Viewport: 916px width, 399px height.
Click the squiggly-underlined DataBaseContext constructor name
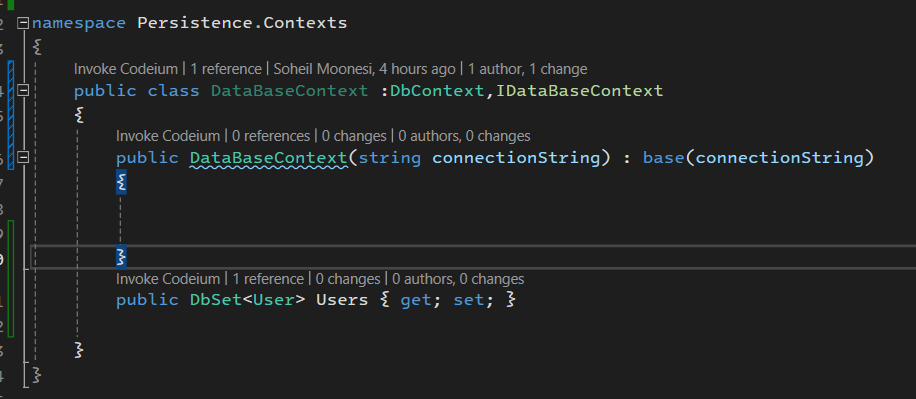click(x=268, y=158)
